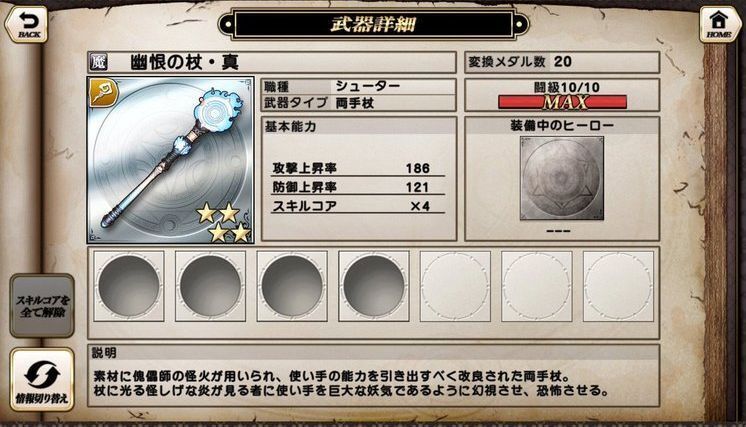Screen dimensions: 746x427
Task: Select the third dark skill core slot
Action: [x=292, y=286]
